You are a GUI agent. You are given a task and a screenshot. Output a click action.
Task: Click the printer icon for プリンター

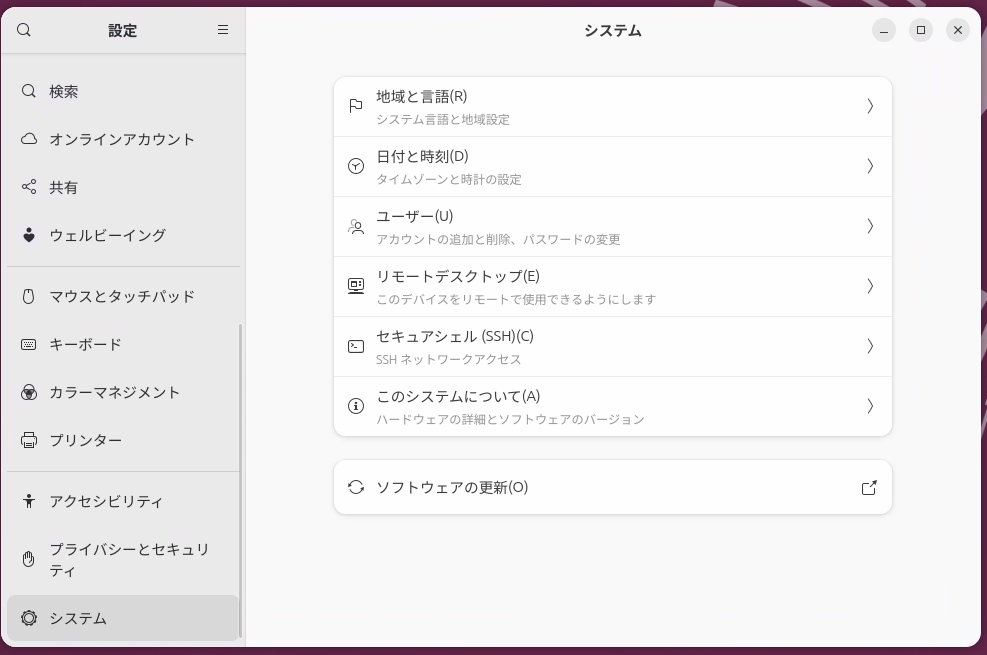[29, 440]
